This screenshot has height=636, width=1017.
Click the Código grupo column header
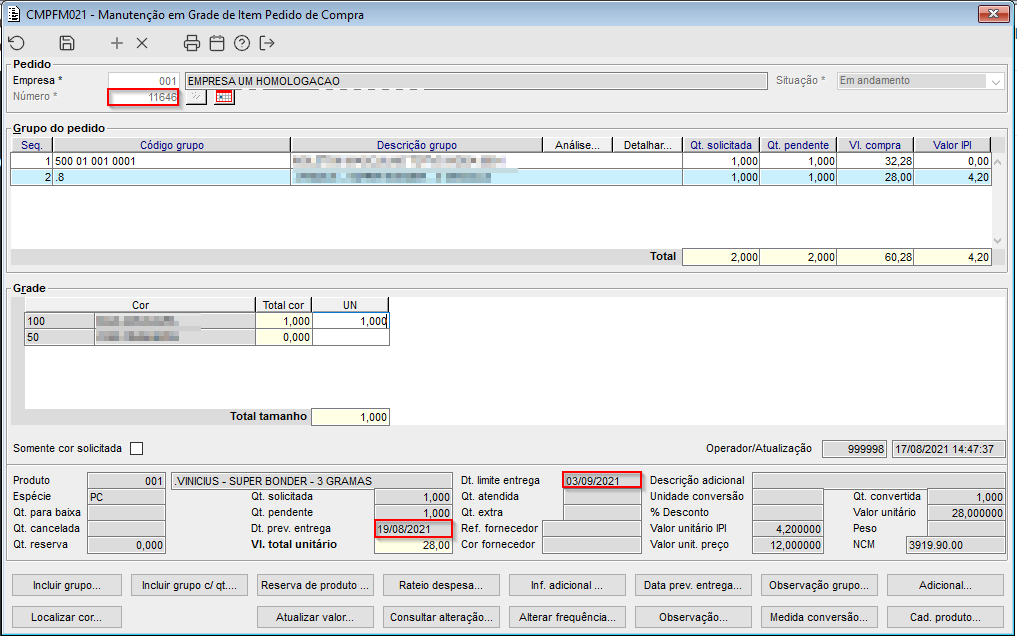[x=172, y=145]
